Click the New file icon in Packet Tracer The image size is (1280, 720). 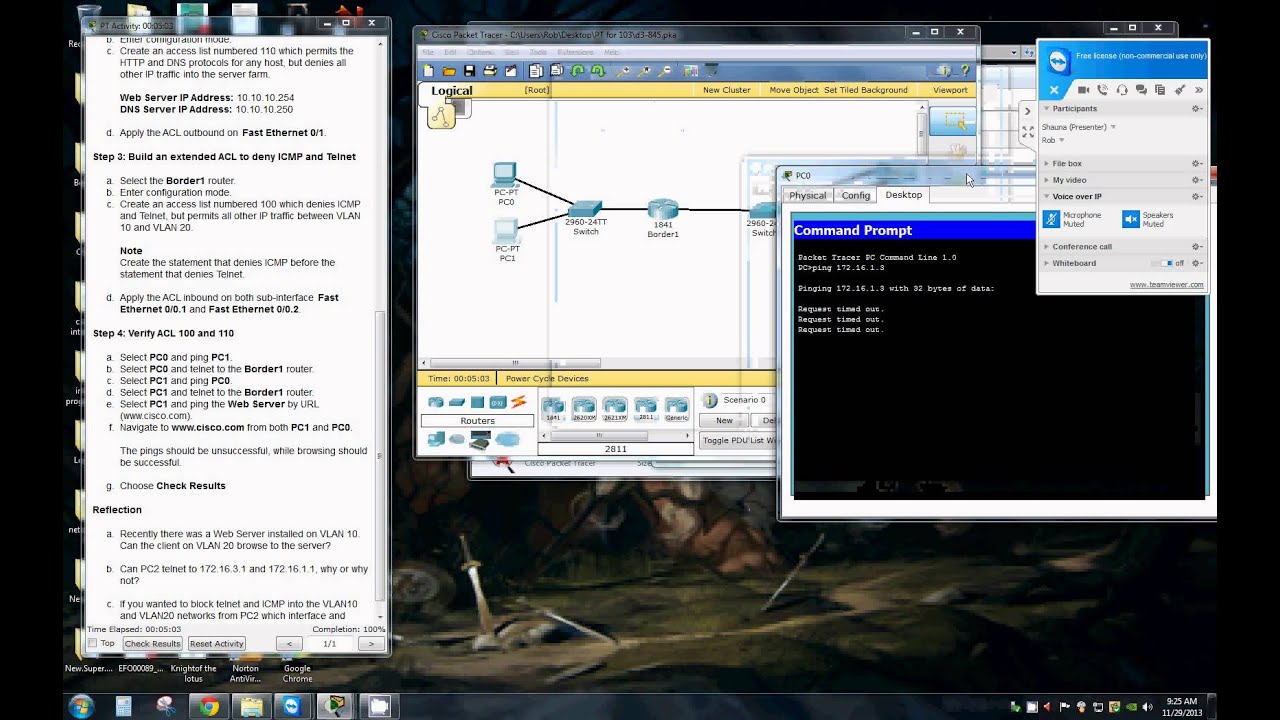(x=428, y=71)
